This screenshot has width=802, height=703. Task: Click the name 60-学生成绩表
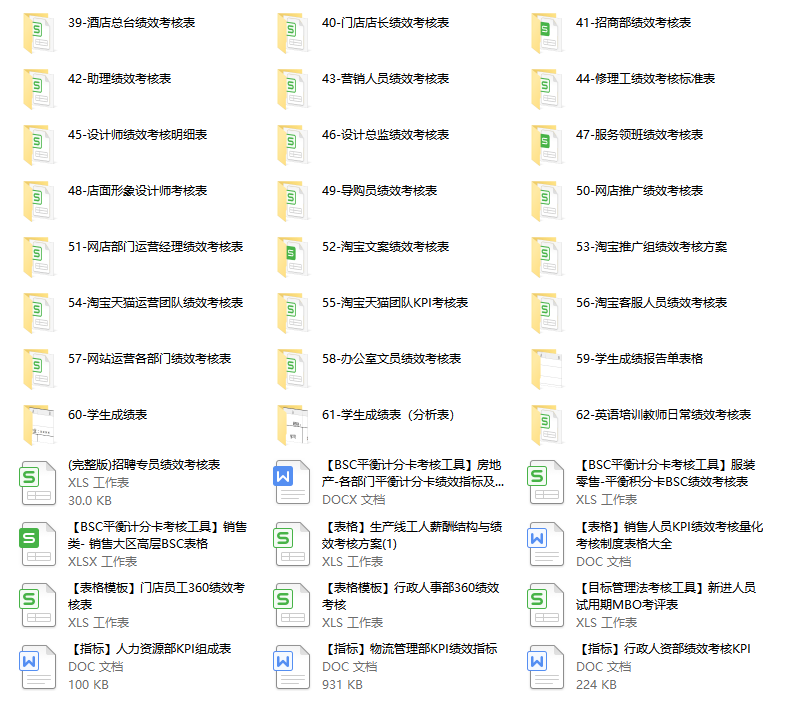click(x=107, y=415)
